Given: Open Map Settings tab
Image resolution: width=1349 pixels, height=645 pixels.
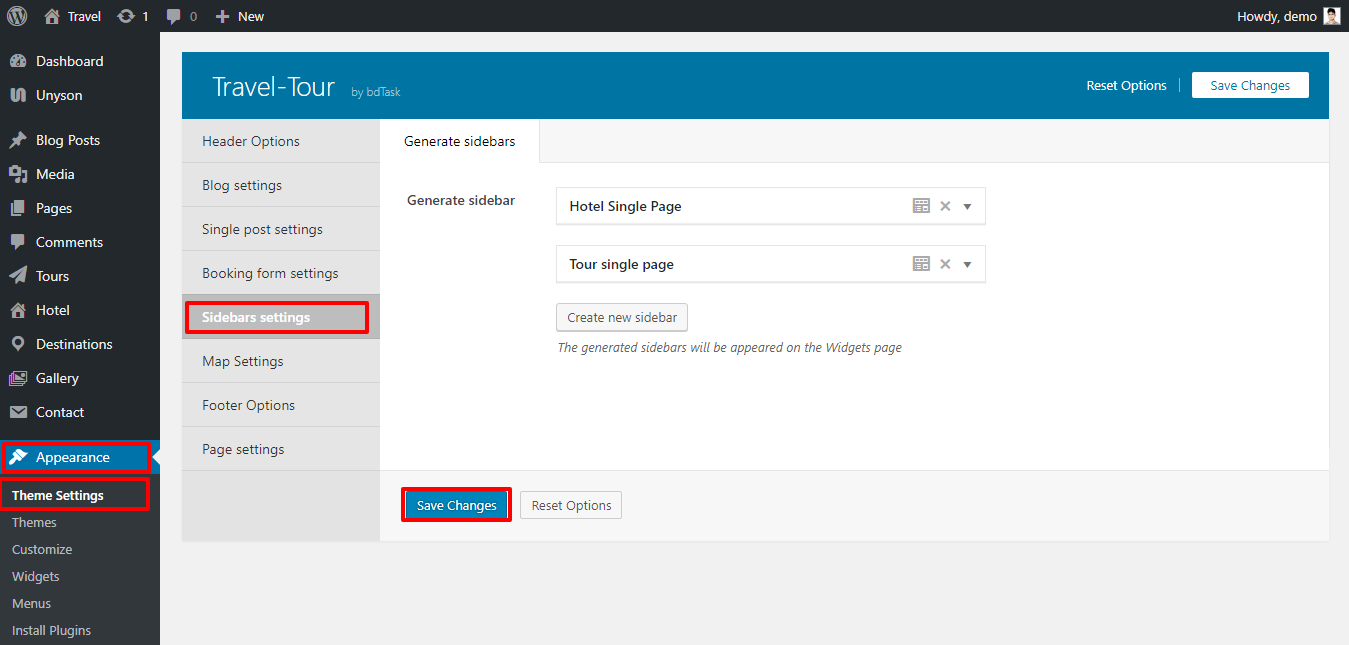Looking at the screenshot, I should 281,361.
